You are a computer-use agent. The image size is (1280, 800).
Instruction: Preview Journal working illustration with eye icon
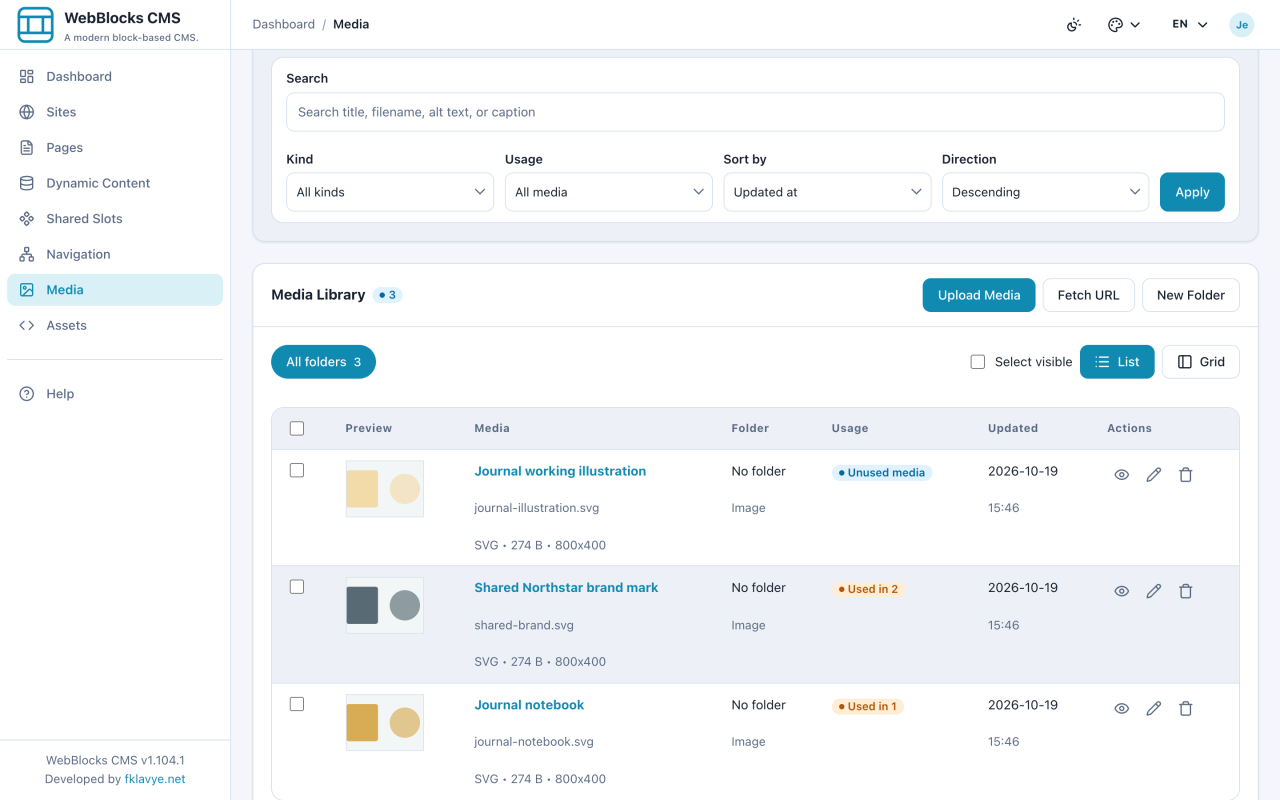pos(1122,475)
